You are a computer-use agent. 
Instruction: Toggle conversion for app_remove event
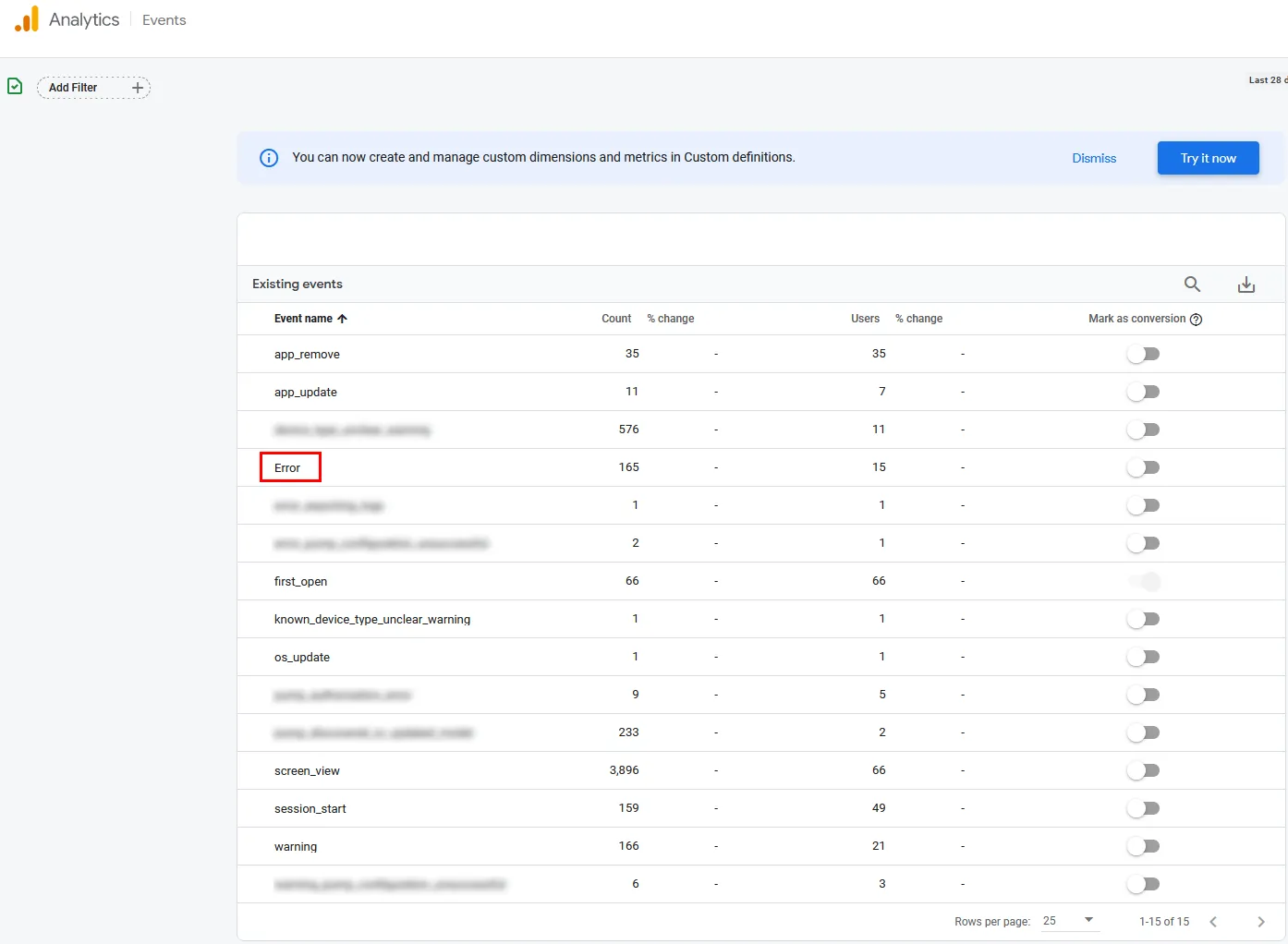pyautogui.click(x=1143, y=354)
